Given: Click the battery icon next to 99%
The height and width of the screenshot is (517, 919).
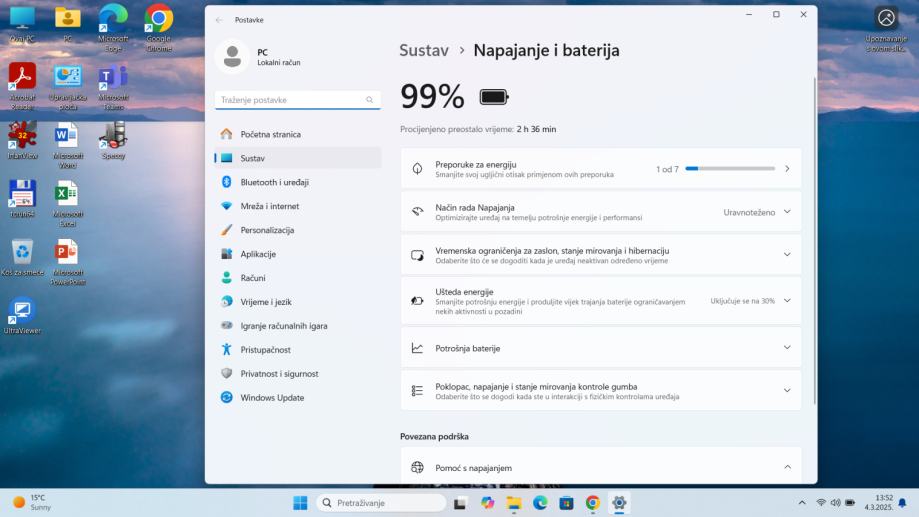Looking at the screenshot, I should tap(493, 97).
